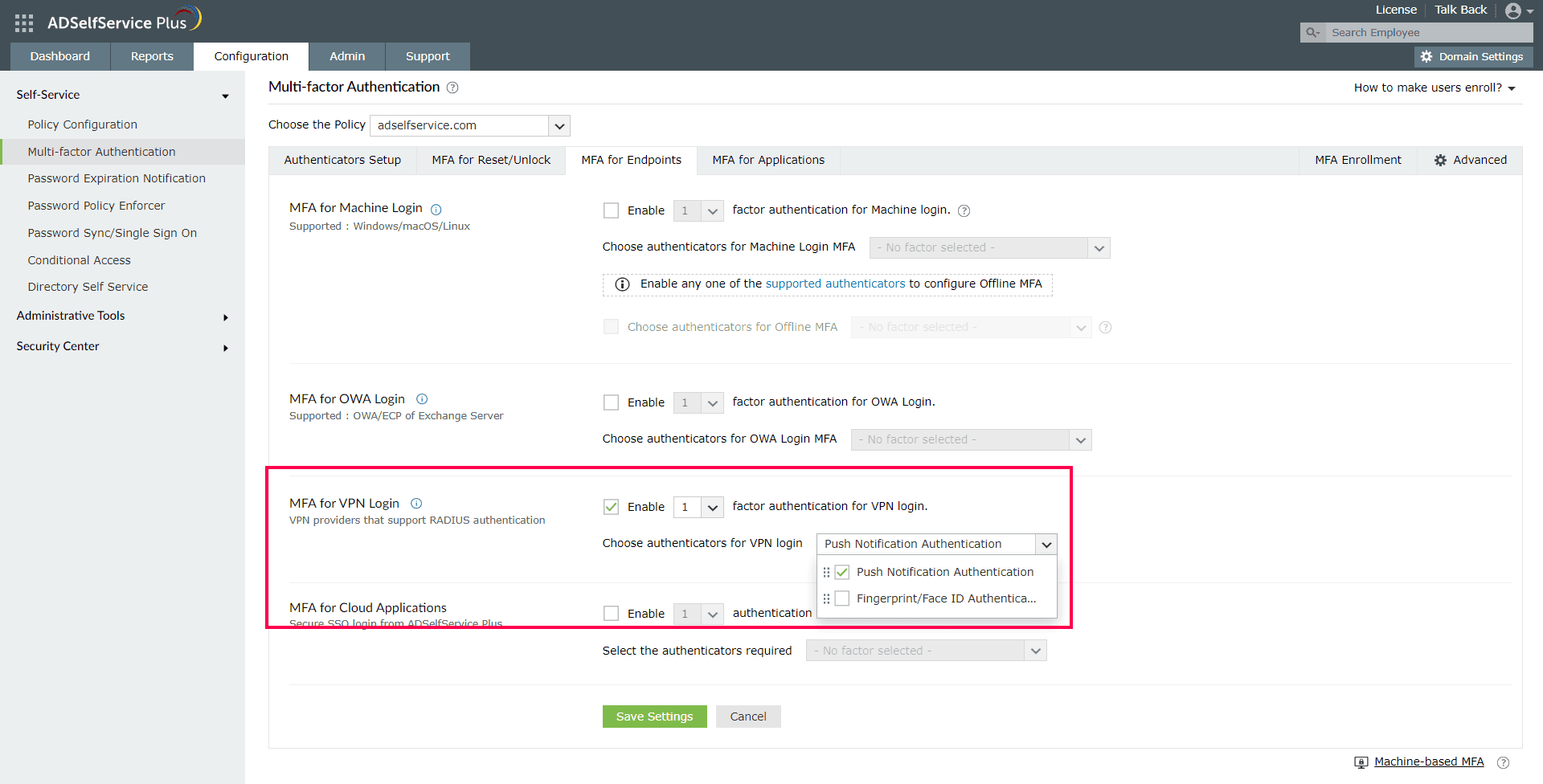
Task: Open Domain Settings via the gear icon
Action: click(1427, 56)
